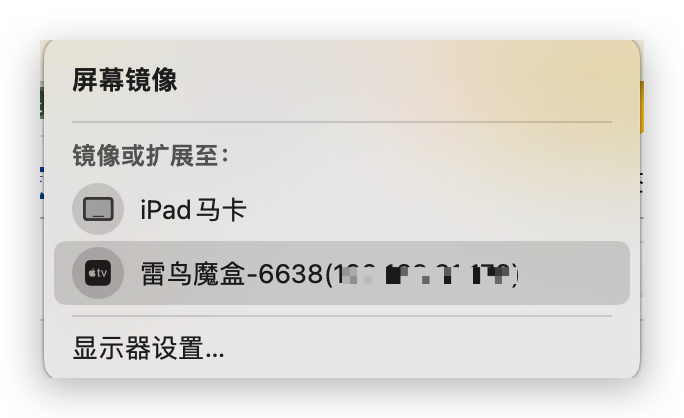Click the 镜像或扩展至: section label
Screen dimensions: 684x418
click(x=151, y=155)
